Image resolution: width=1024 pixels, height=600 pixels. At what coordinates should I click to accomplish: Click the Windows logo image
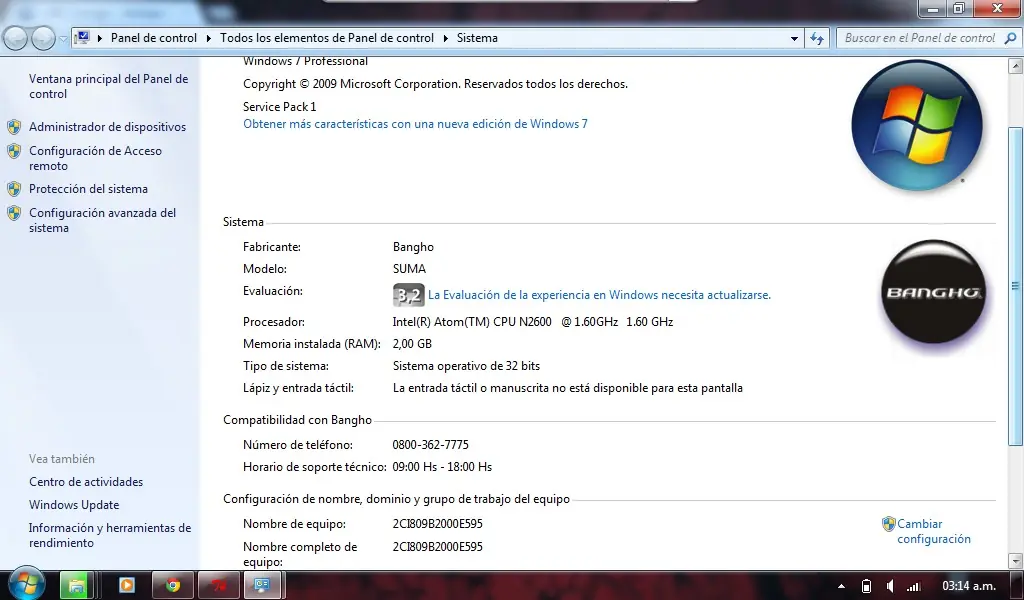click(917, 125)
